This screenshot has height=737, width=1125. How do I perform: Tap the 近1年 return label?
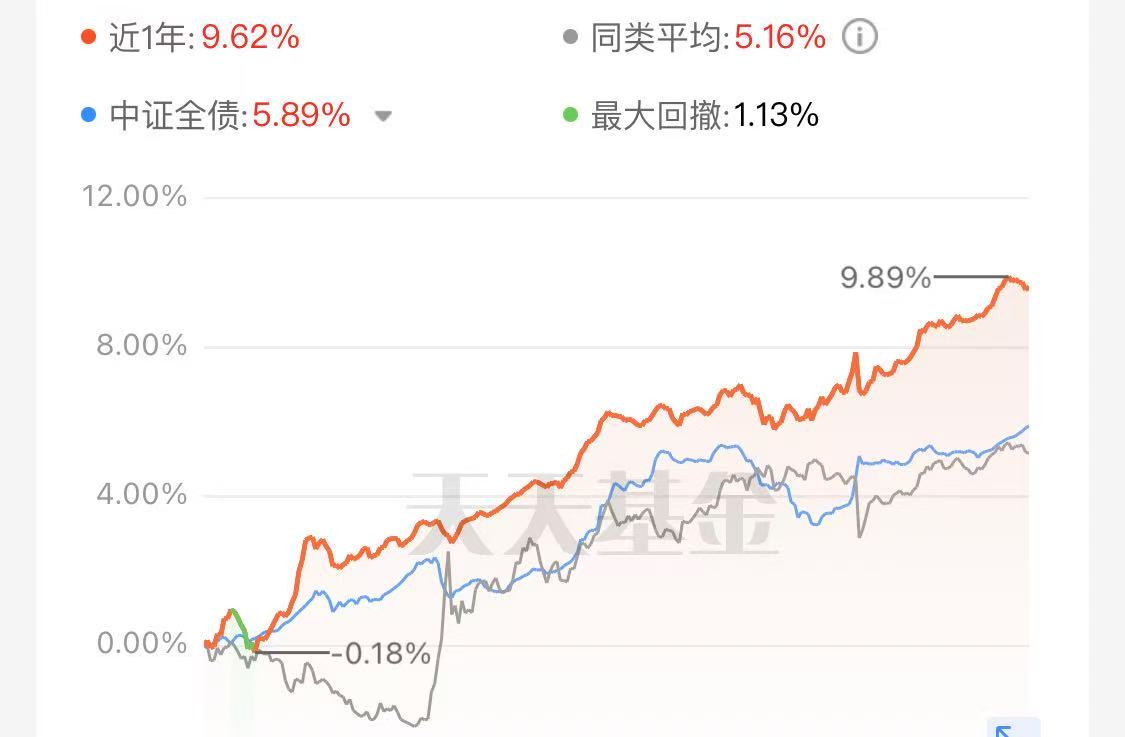pyautogui.click(x=151, y=37)
